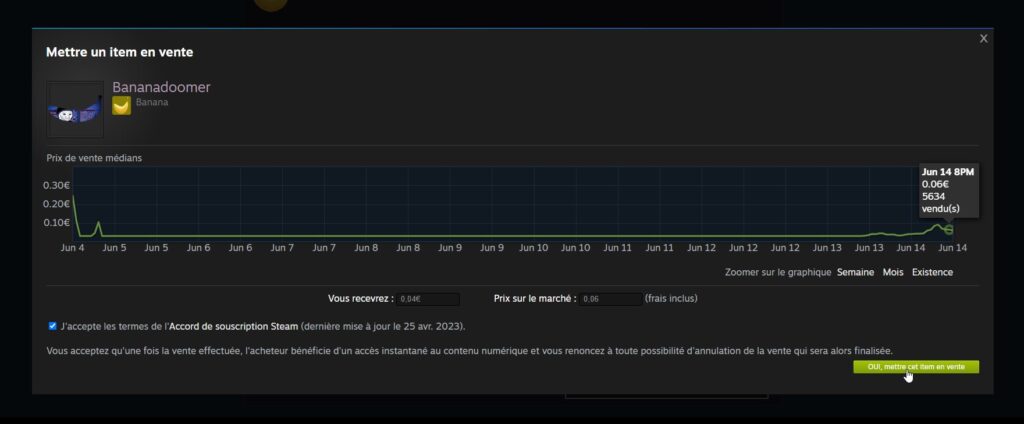Close the sell item dialog
1024x424 pixels.
pyautogui.click(x=984, y=39)
